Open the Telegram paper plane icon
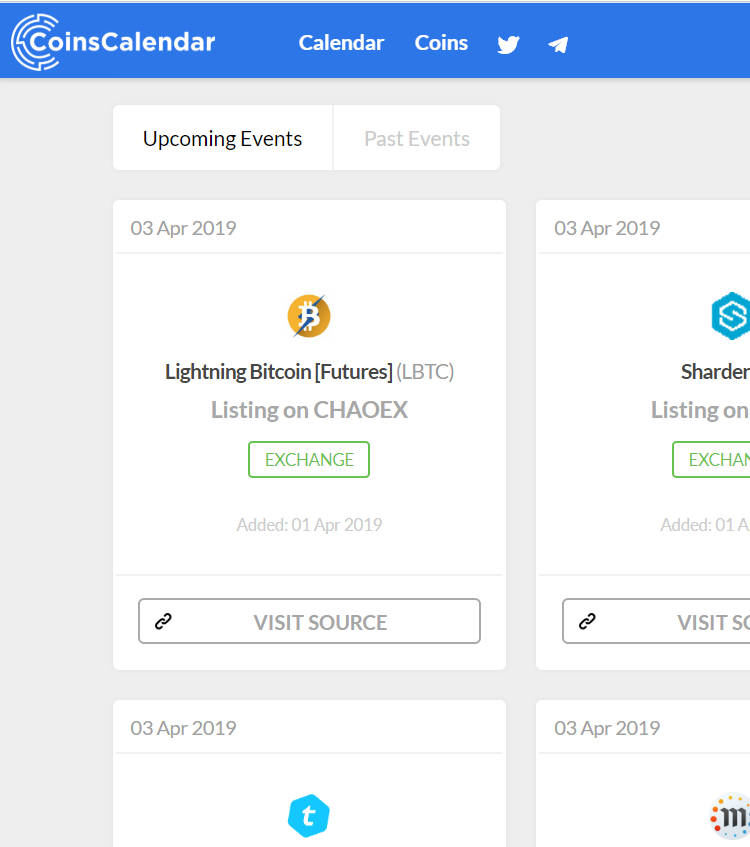 click(558, 44)
